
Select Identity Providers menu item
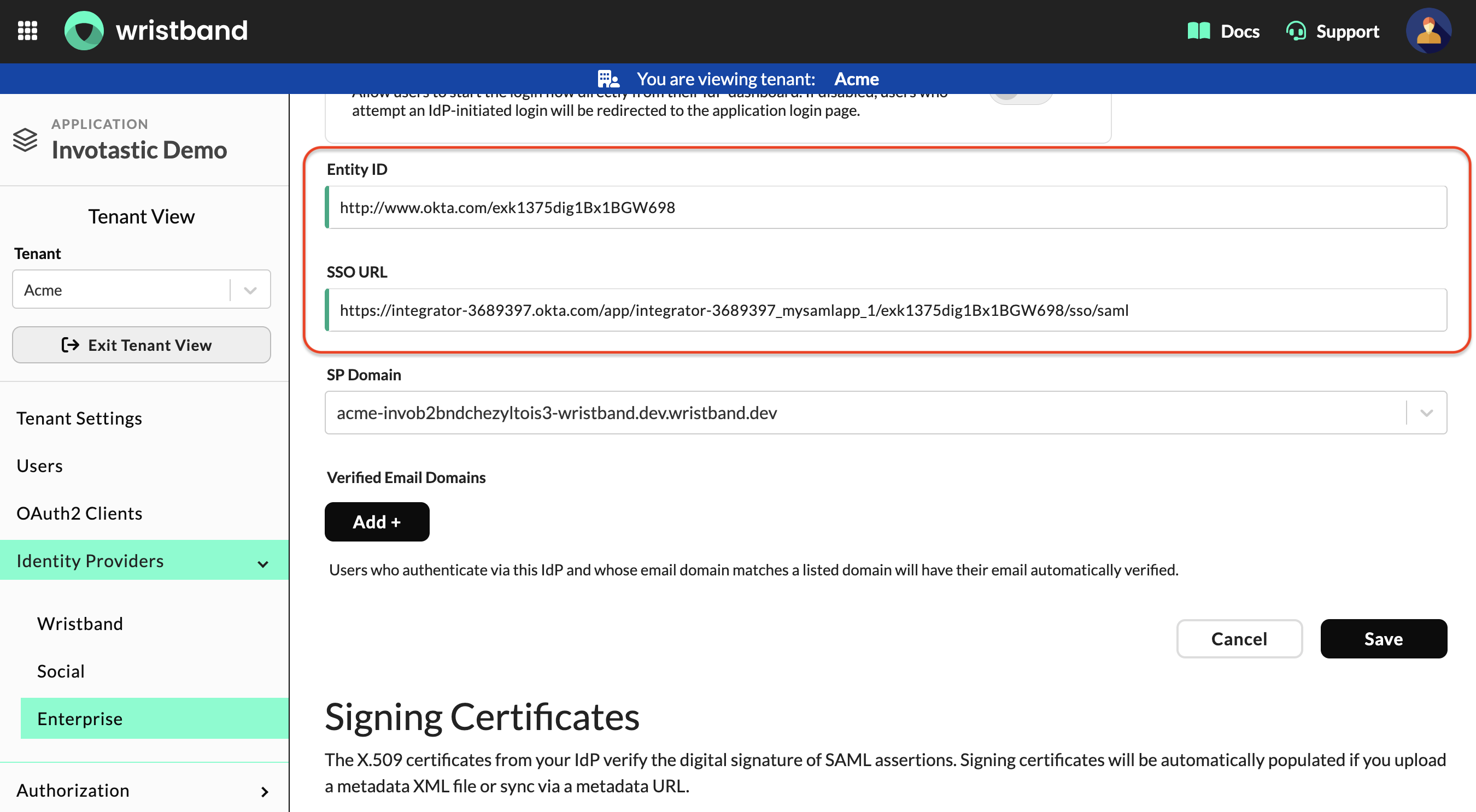point(144,560)
